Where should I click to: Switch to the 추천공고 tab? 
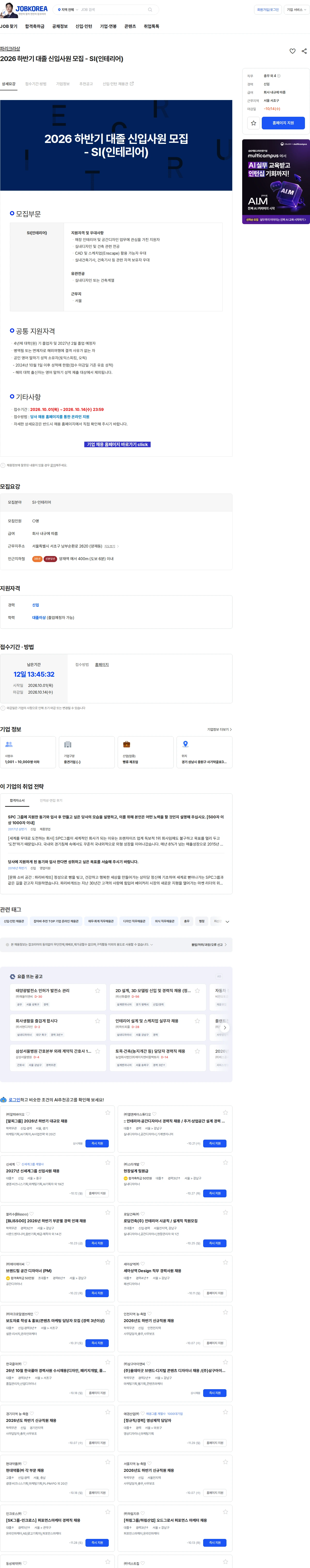(x=86, y=84)
